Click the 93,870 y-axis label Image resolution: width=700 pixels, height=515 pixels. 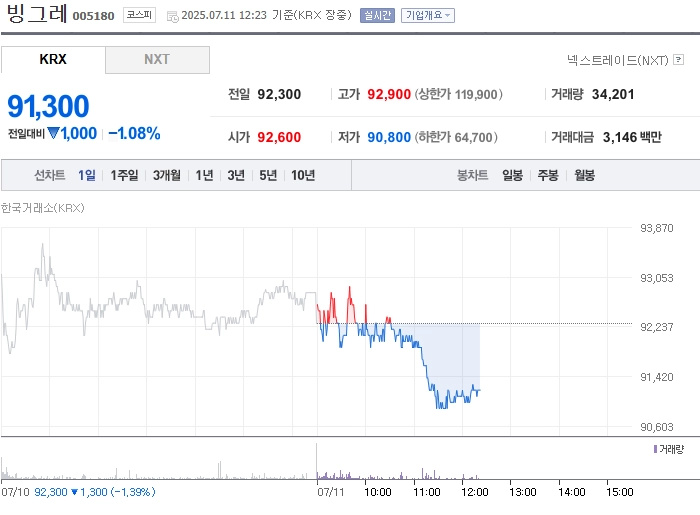(657, 228)
